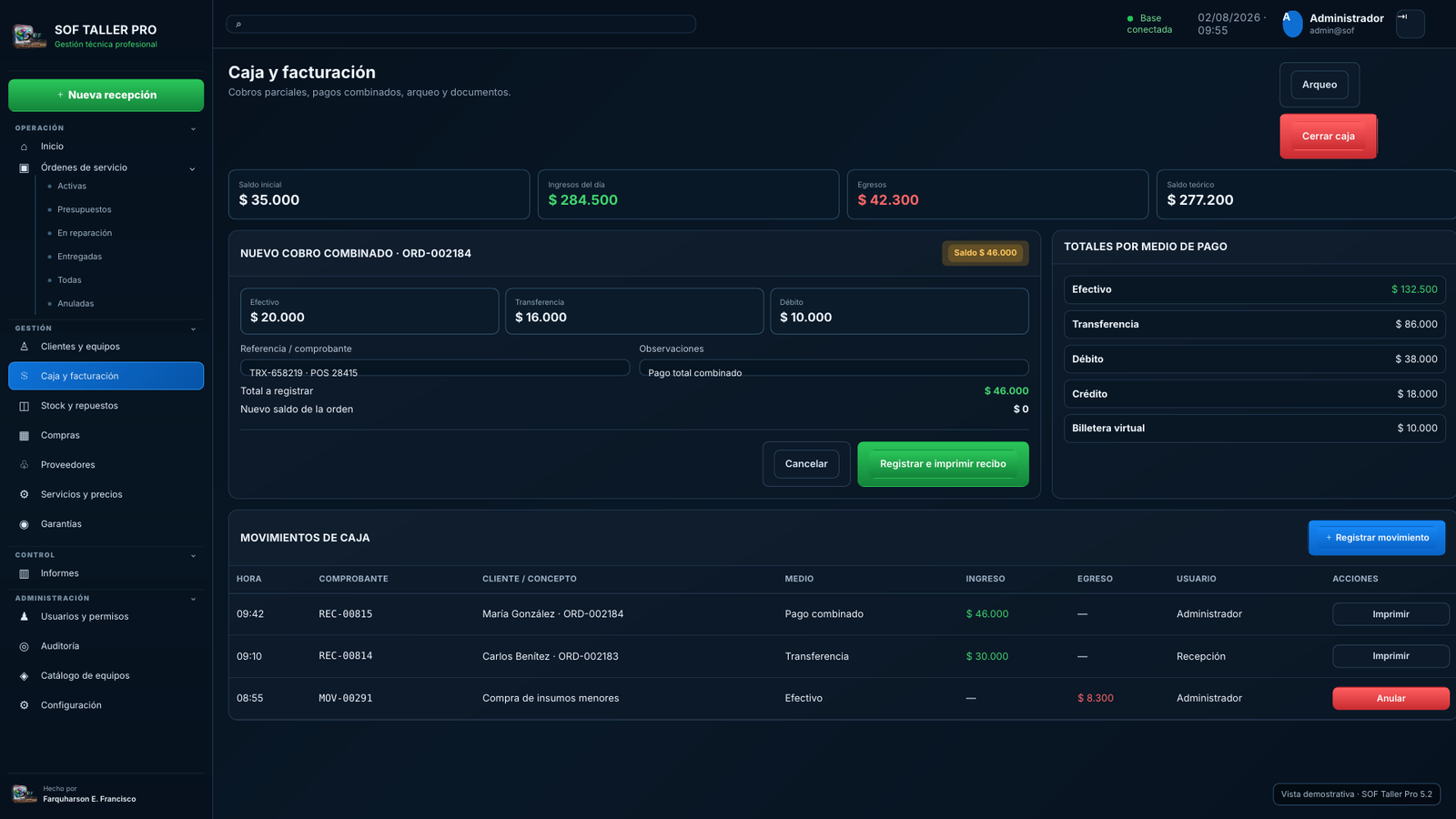Viewport: 1456px width, 819px height.
Task: Click the logout icon beside Administrador
Action: click(x=1410, y=24)
